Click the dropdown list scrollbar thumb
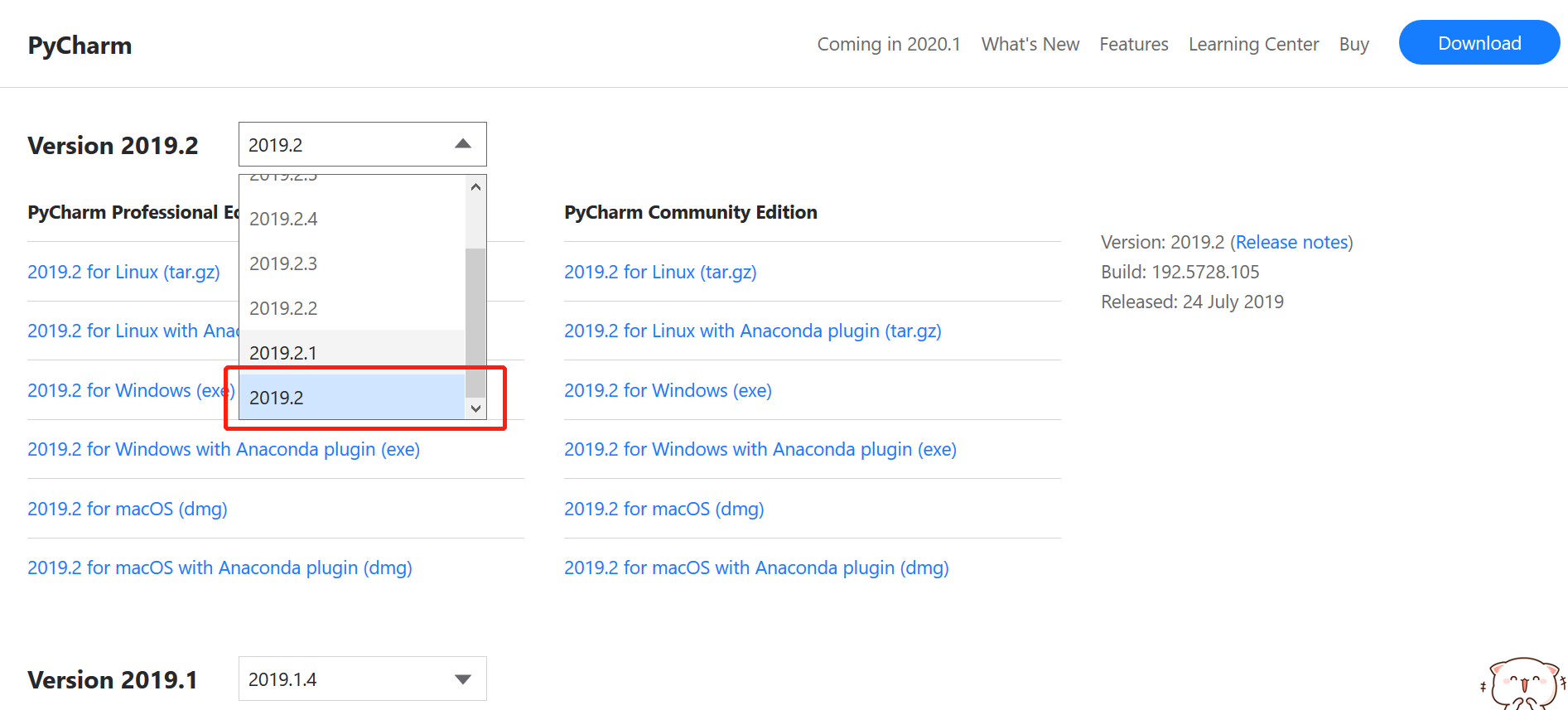Viewport: 1568px width, 710px height. tap(475, 323)
